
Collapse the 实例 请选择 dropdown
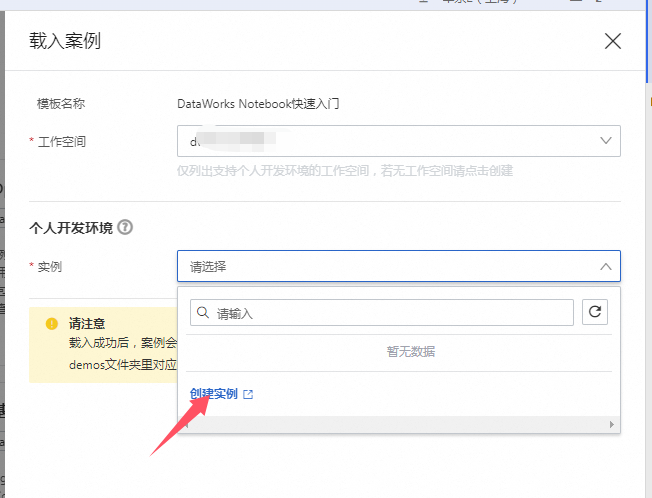point(399,266)
